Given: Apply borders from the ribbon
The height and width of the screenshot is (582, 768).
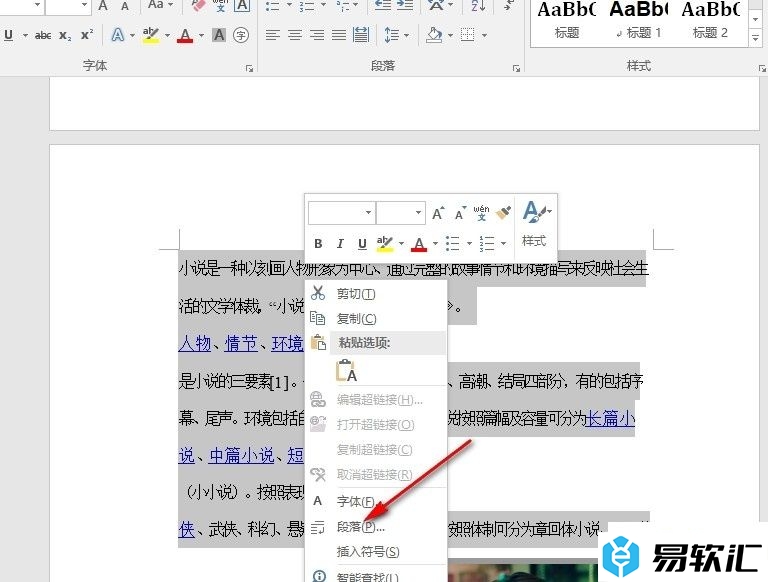Looking at the screenshot, I should point(468,35).
